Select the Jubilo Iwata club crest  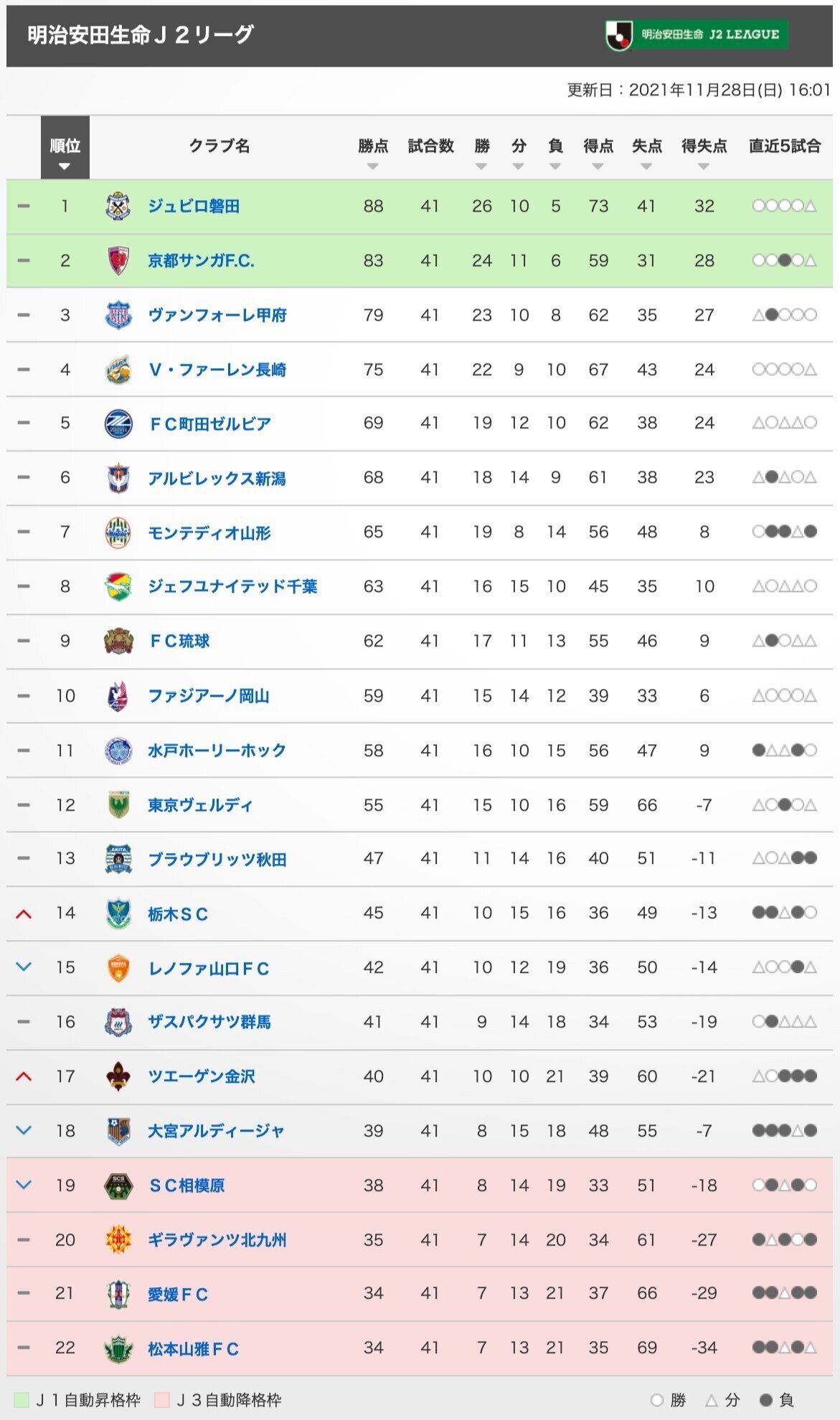click(x=118, y=205)
